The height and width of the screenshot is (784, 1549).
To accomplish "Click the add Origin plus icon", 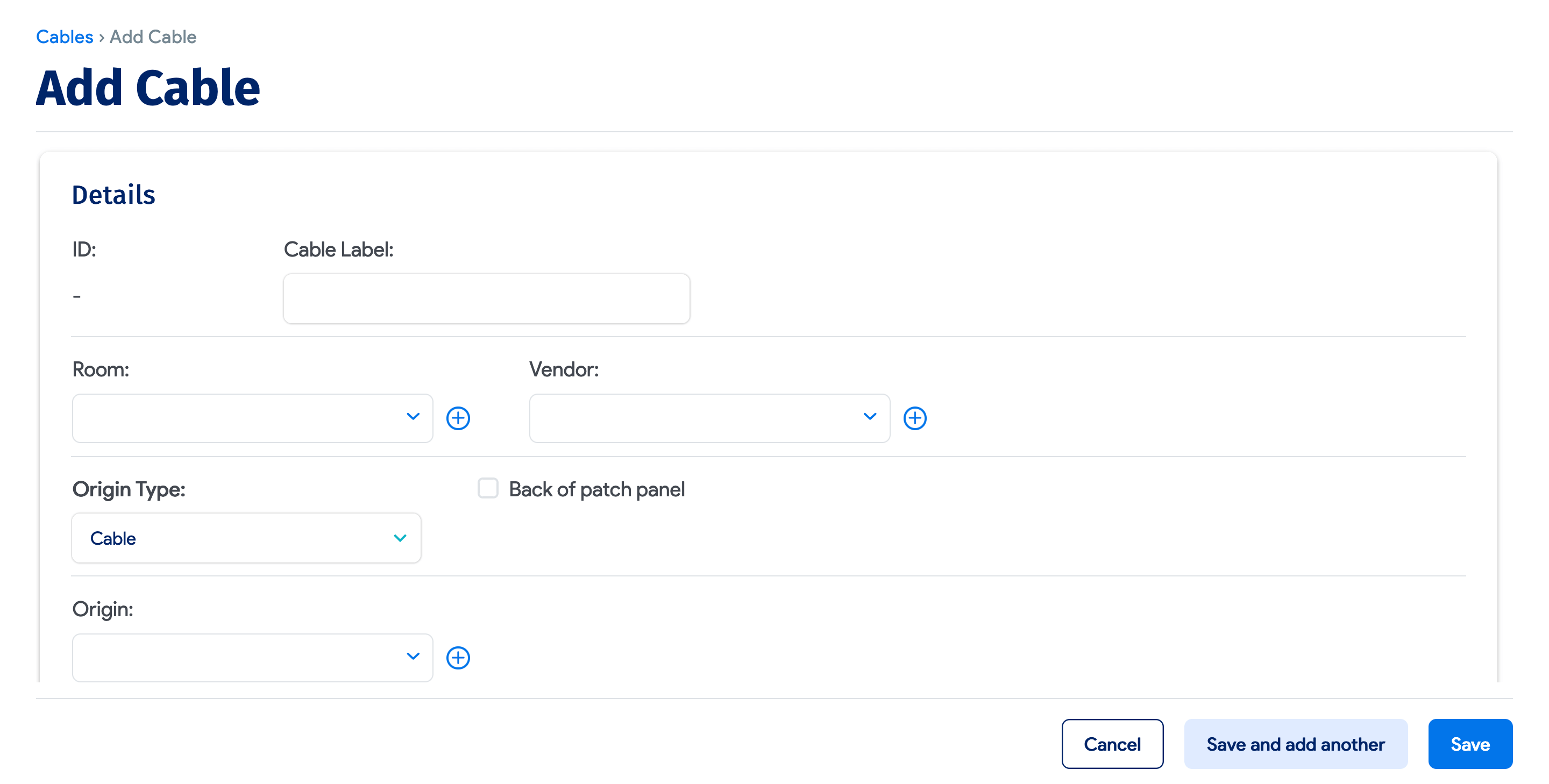I will 458,657.
